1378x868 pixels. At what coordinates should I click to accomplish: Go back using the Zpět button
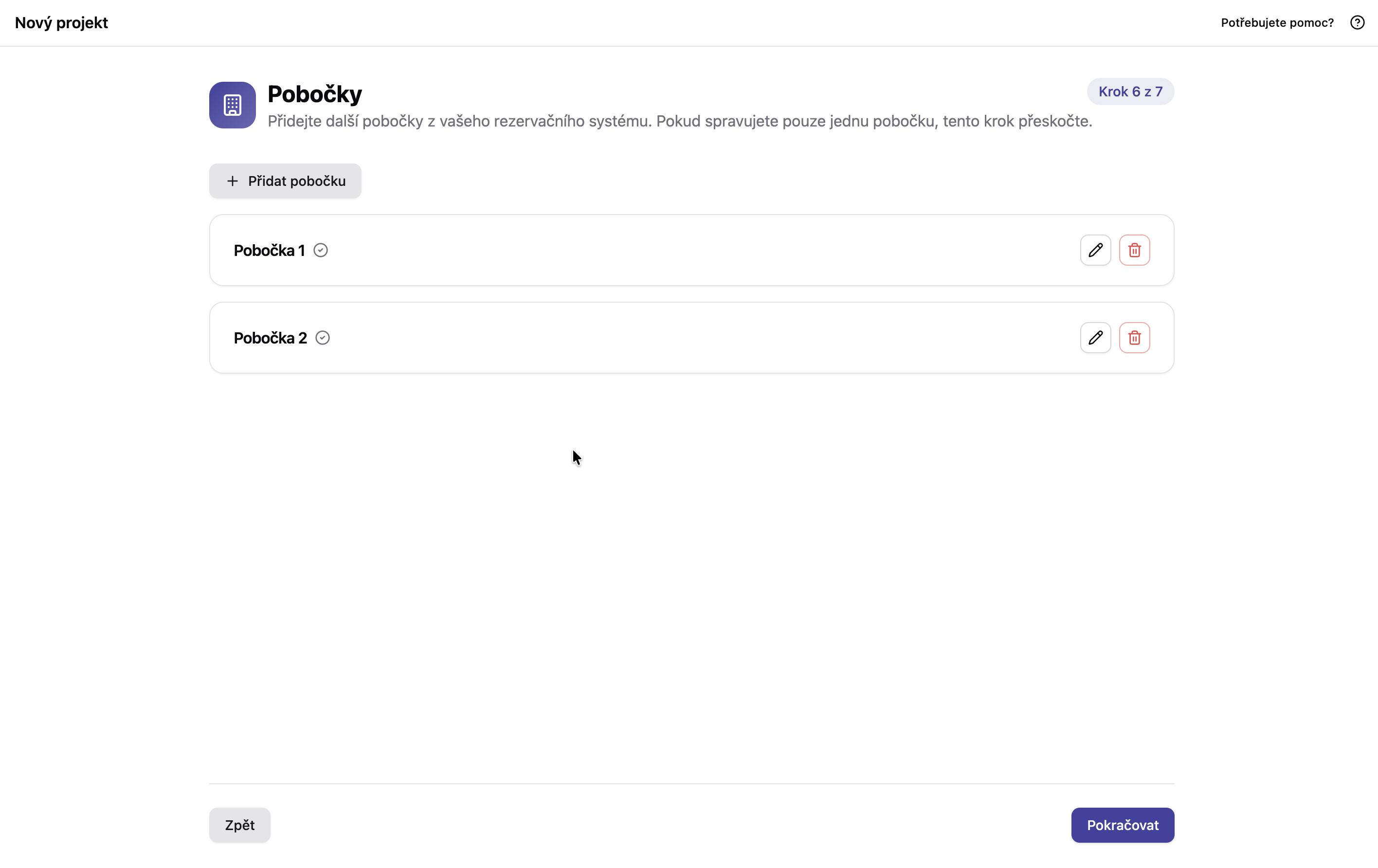(239, 825)
